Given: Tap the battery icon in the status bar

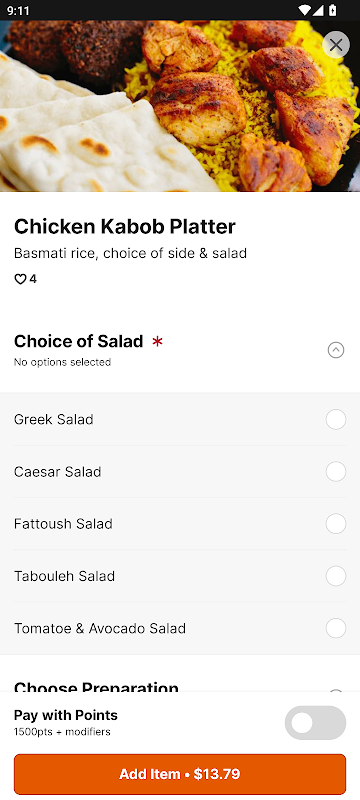Looking at the screenshot, I should (x=332, y=10).
